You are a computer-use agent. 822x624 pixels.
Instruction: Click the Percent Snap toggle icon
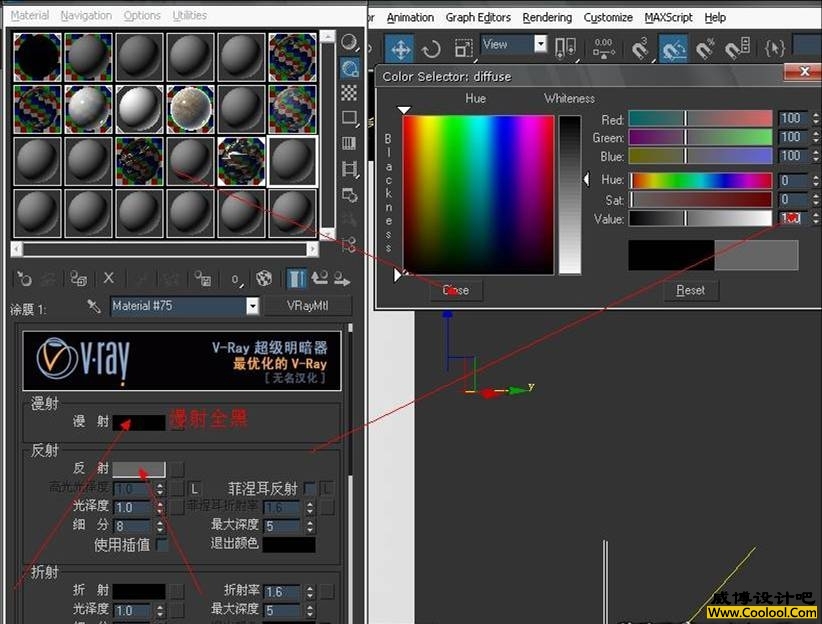[x=706, y=48]
